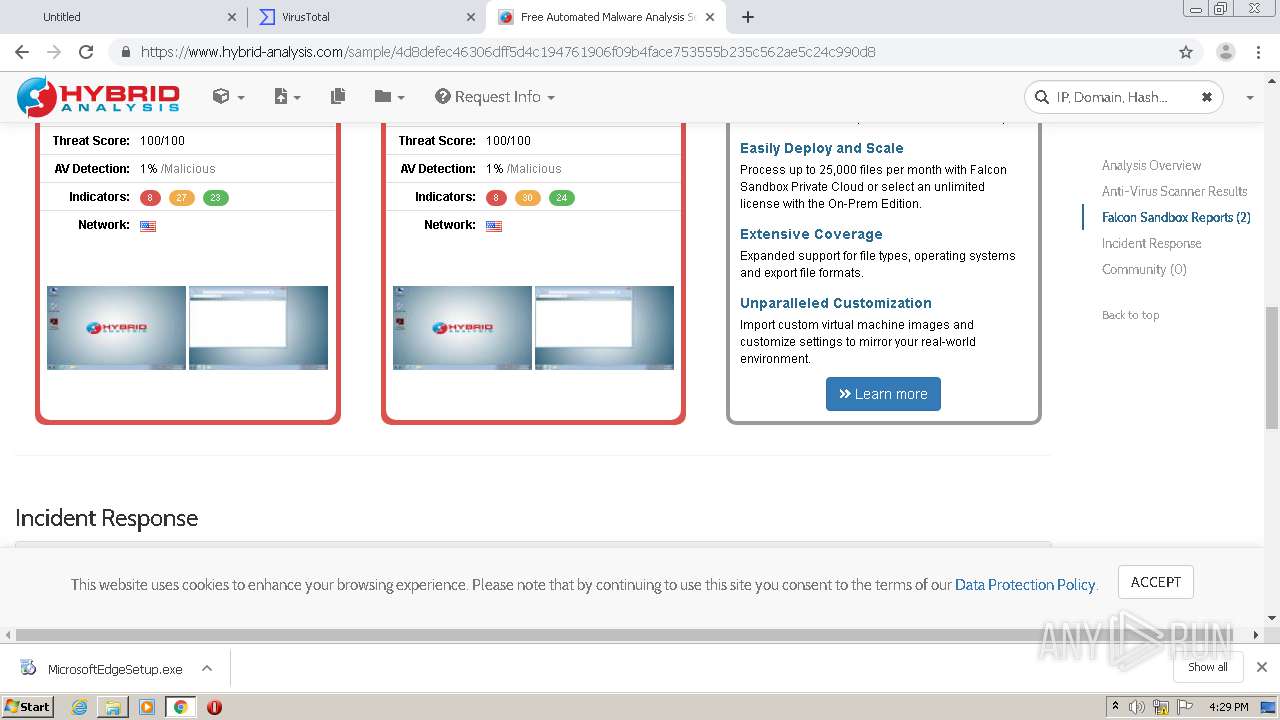Open File Explorer from taskbar

tap(113, 707)
